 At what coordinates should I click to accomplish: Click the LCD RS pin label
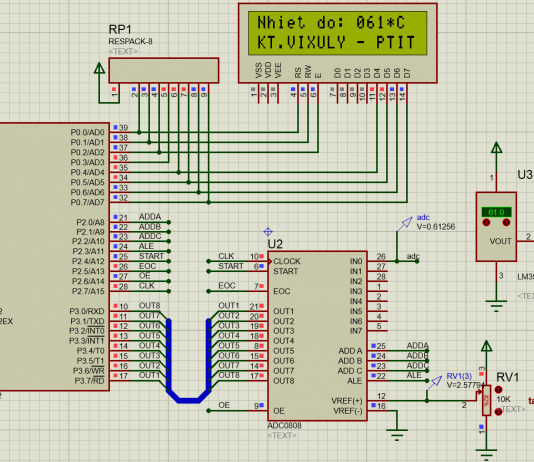[x=298, y=73]
